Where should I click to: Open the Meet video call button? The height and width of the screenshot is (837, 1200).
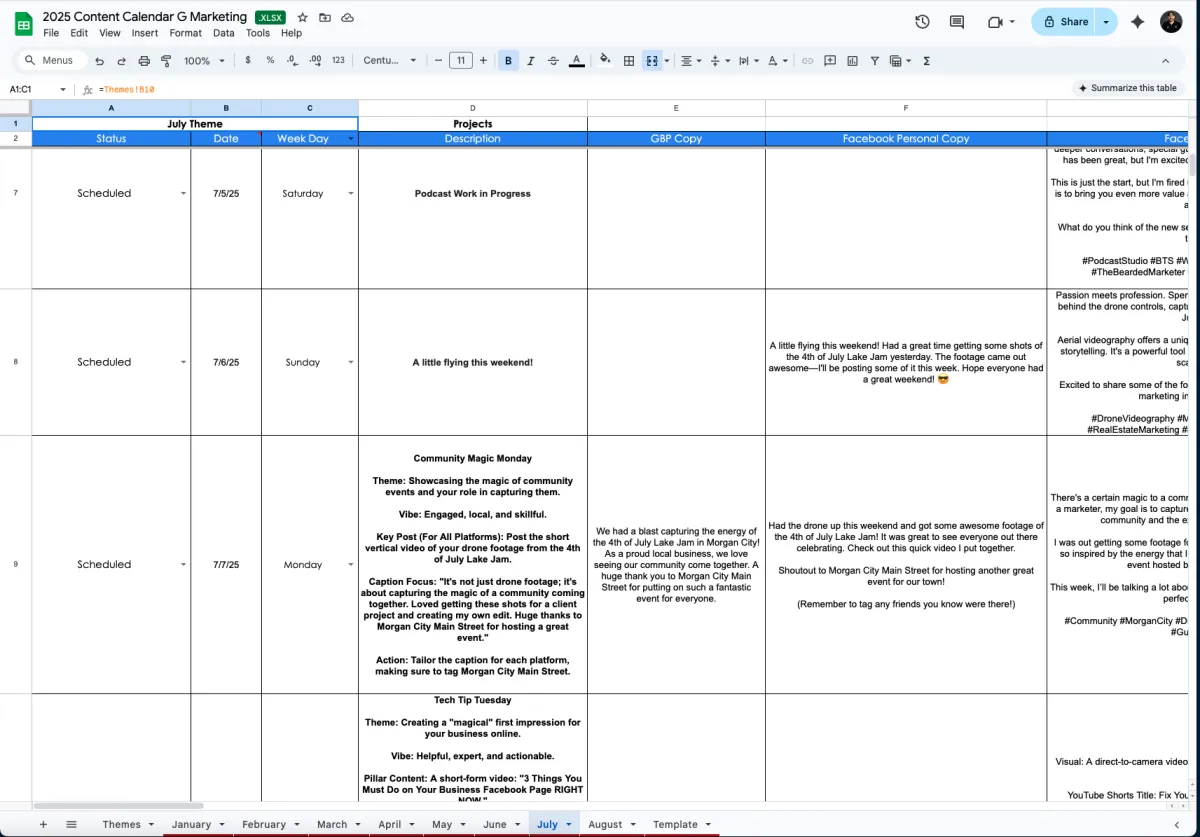point(1000,22)
